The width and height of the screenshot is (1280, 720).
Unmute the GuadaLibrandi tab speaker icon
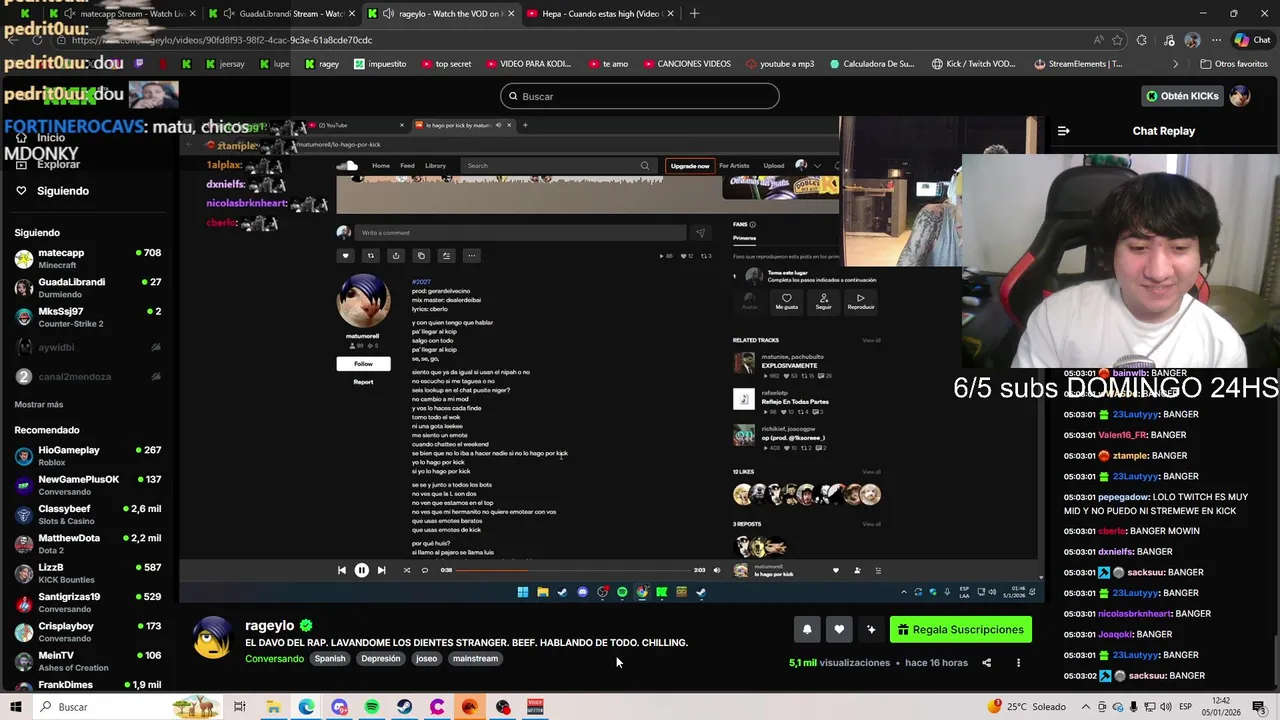coord(230,14)
